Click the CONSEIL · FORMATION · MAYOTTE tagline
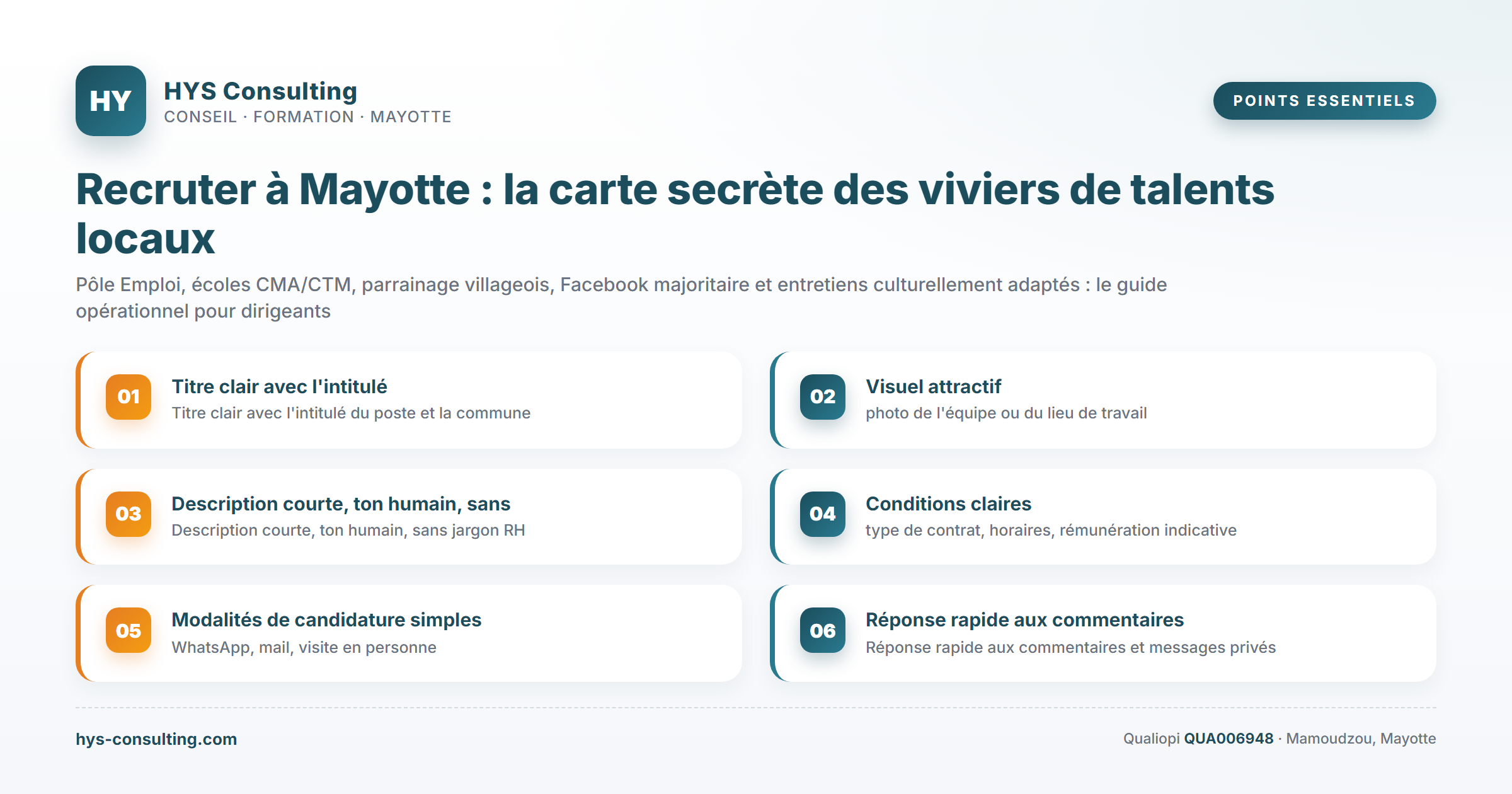The width and height of the screenshot is (1512, 794). coord(307,117)
